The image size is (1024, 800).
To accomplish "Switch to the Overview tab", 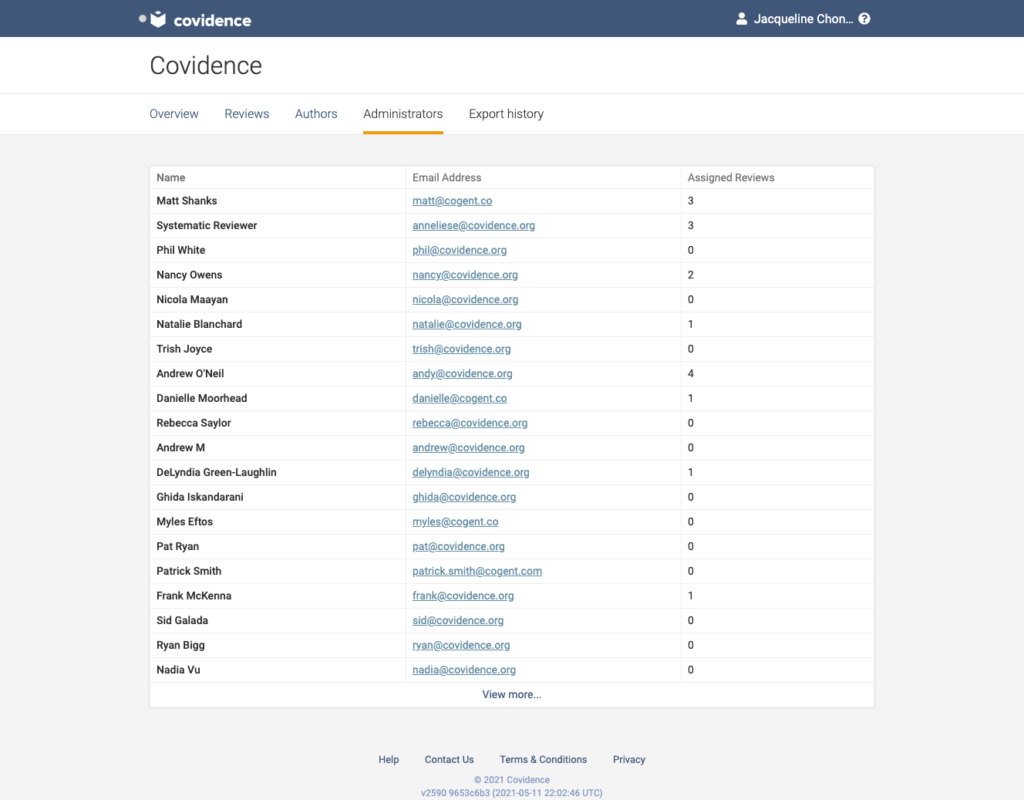I will click(174, 114).
